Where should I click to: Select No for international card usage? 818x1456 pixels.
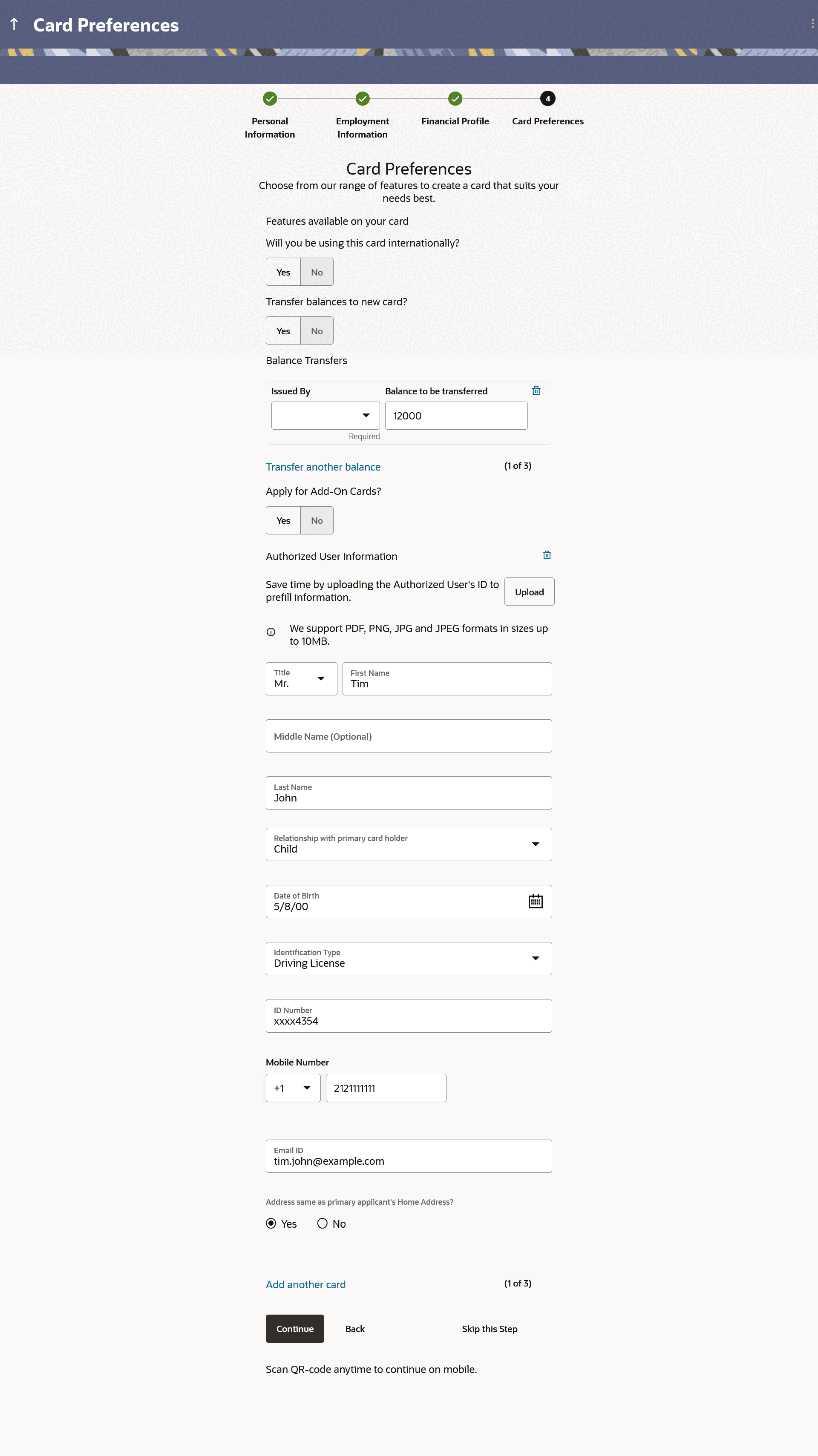point(317,272)
